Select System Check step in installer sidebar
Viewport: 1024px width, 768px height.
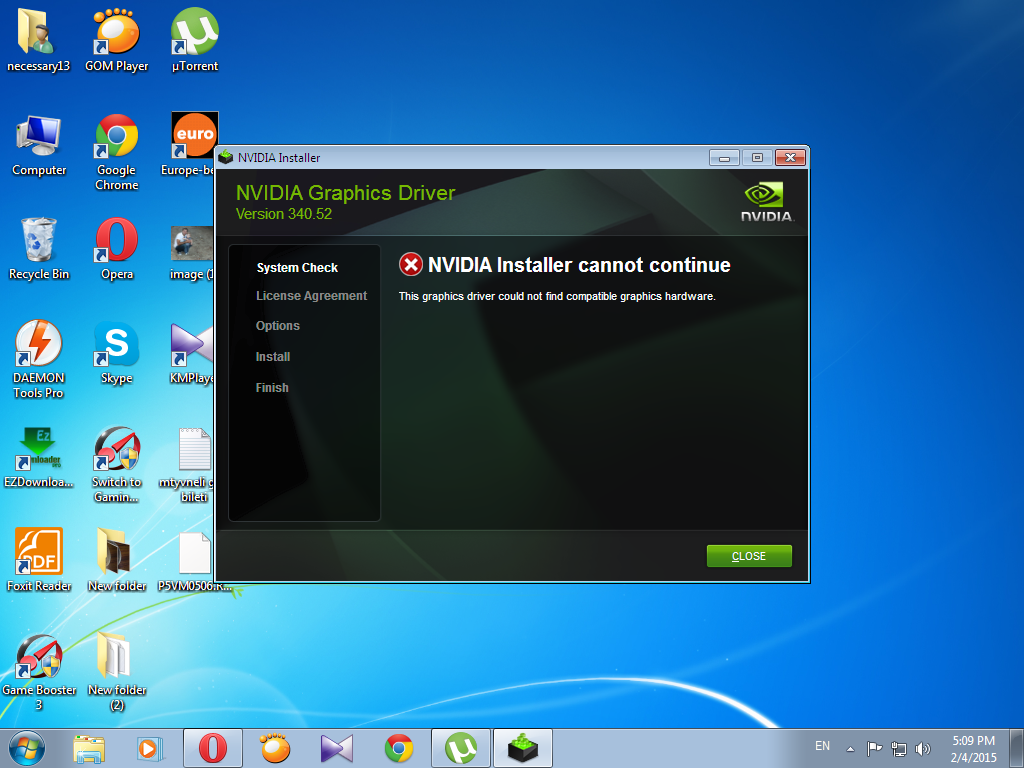point(297,268)
